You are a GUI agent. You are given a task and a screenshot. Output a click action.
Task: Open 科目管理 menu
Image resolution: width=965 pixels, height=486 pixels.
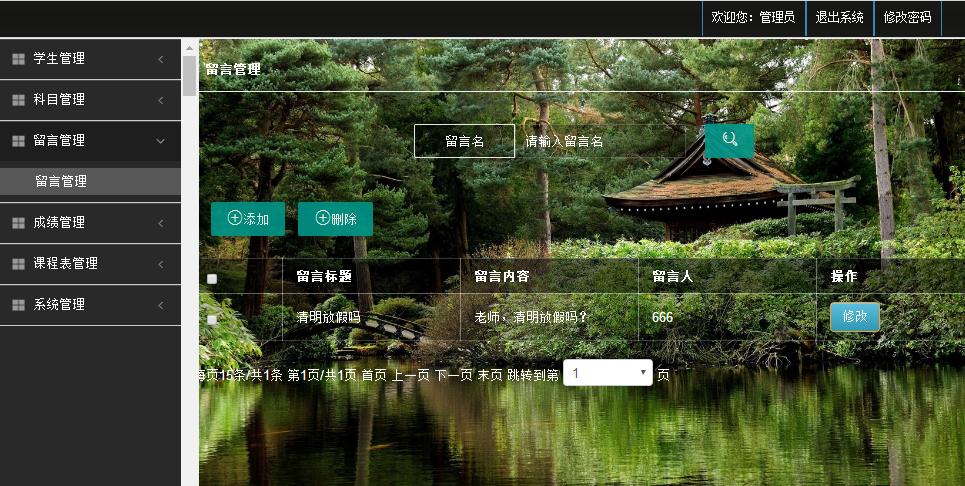(90, 100)
